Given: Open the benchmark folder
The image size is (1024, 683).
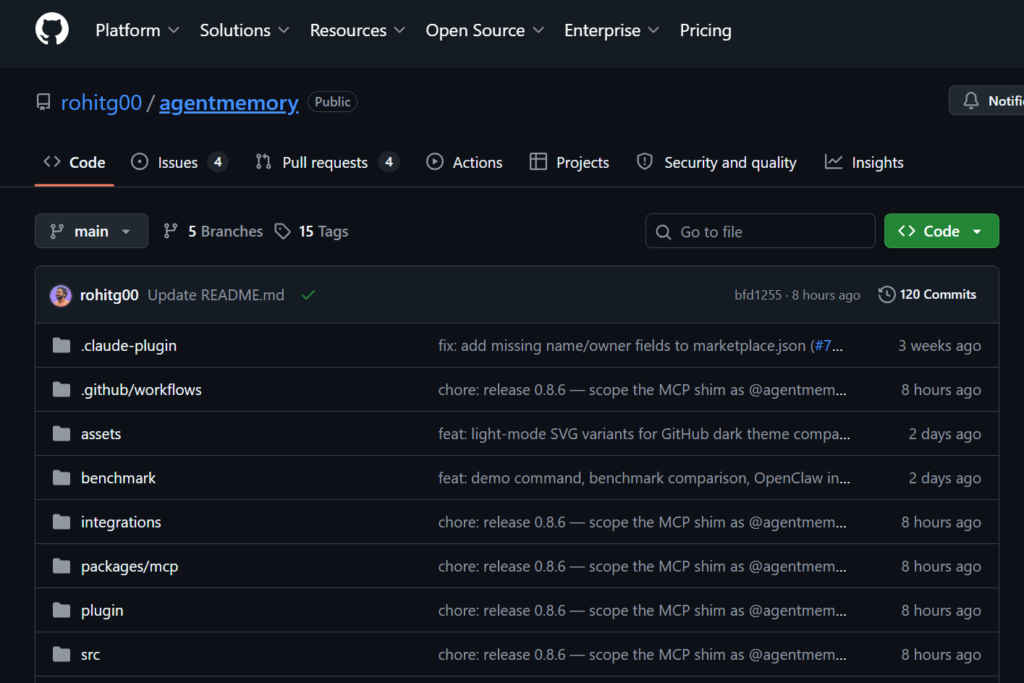Looking at the screenshot, I should point(118,478).
